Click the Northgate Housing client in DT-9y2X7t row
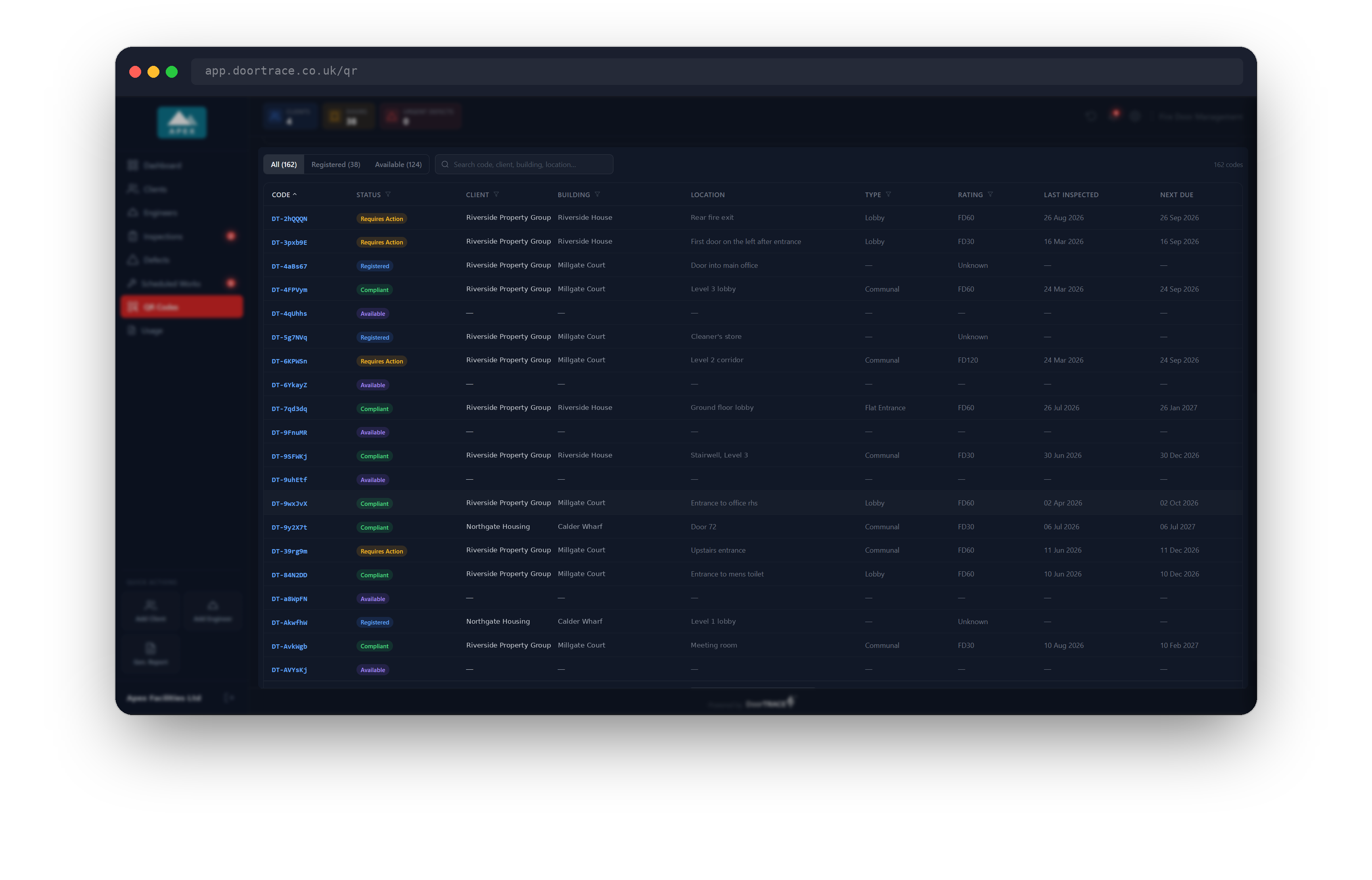This screenshot has width=1372, height=880. coord(498,526)
